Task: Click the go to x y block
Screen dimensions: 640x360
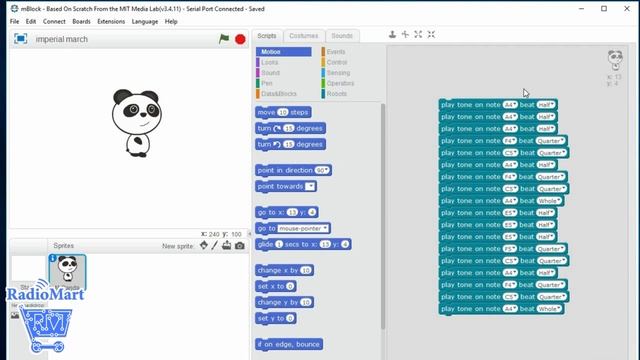Action: [x=287, y=212]
